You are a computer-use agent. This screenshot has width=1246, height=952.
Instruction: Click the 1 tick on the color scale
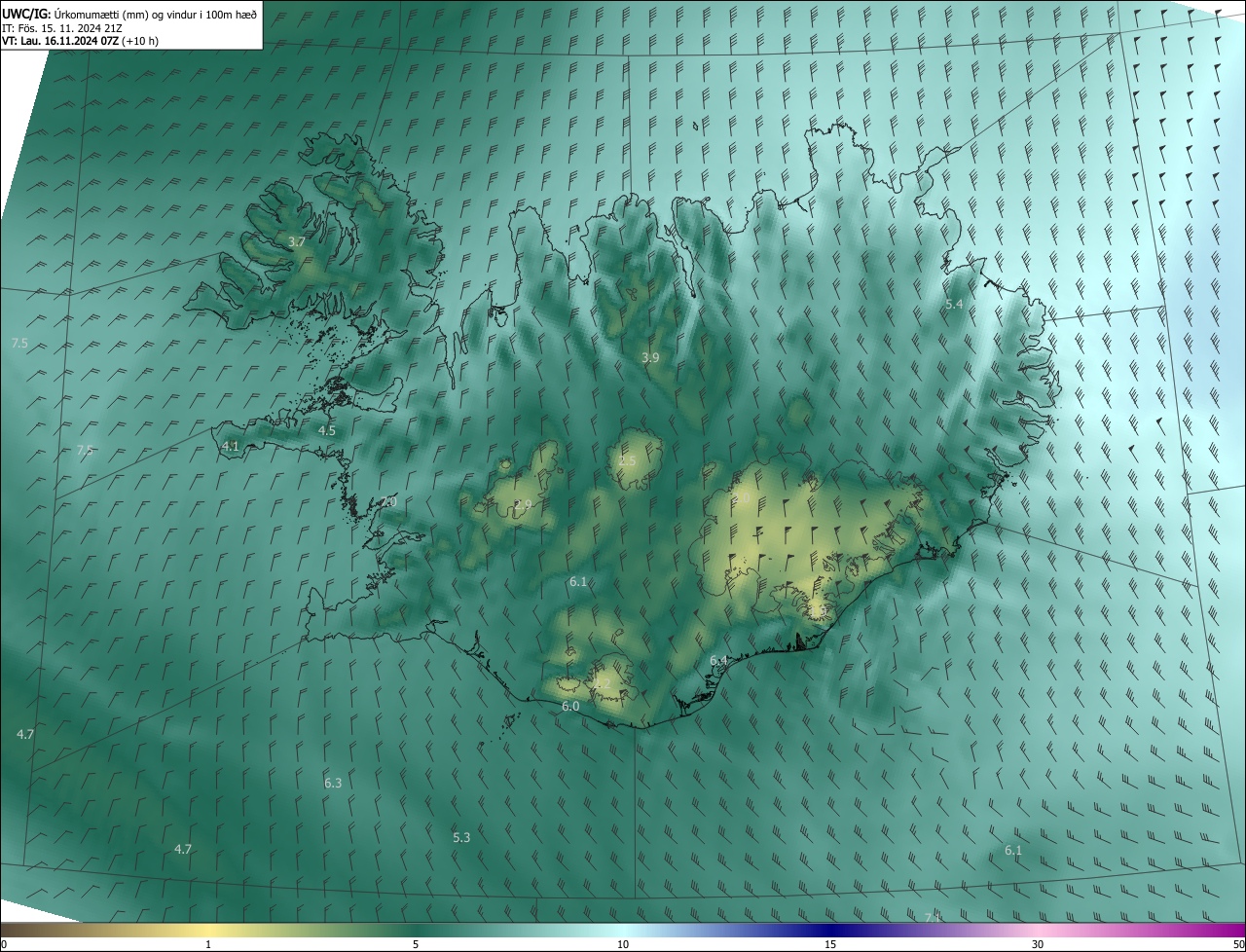click(x=208, y=944)
